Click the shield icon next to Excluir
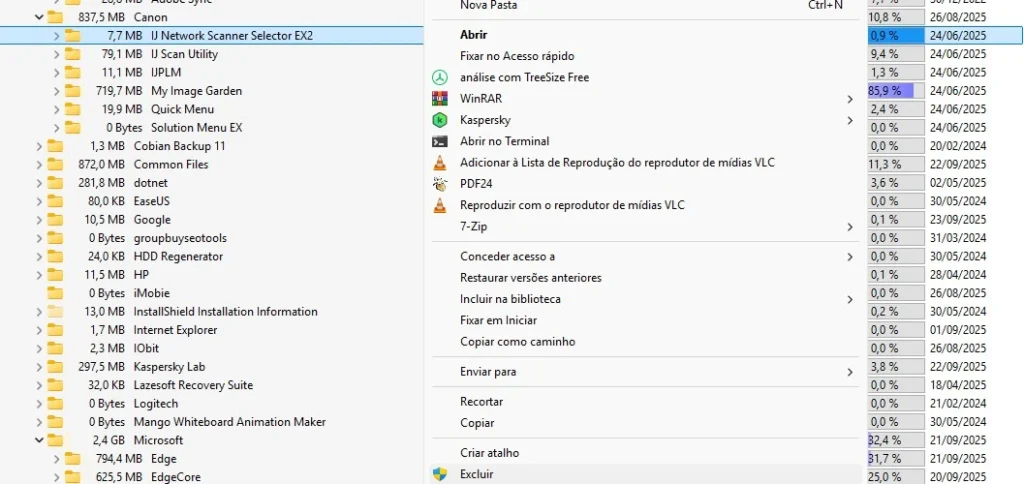Screen dimensions: 1024x484 pos(439,474)
